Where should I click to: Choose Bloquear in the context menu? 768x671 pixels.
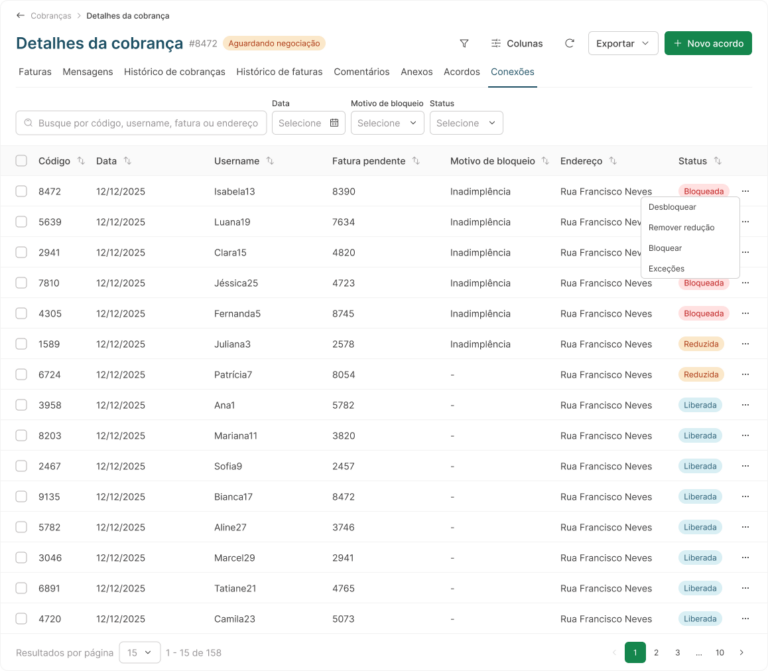tap(665, 248)
